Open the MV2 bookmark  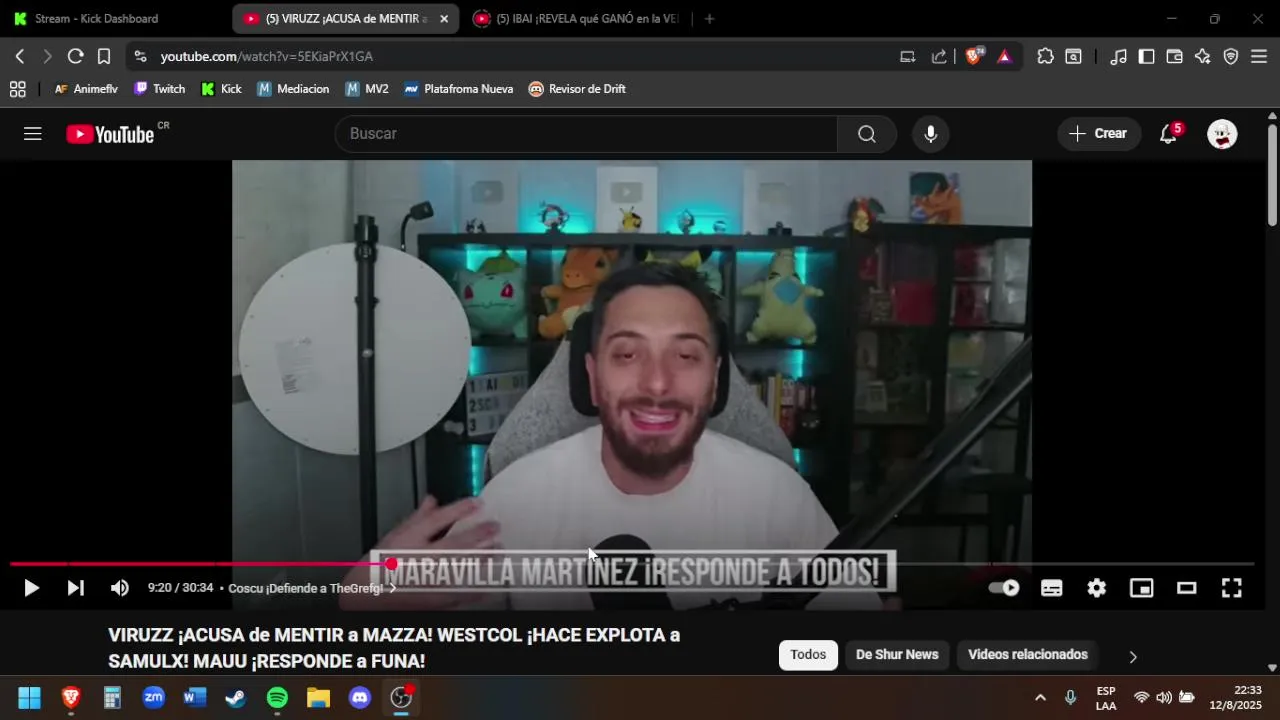366,89
